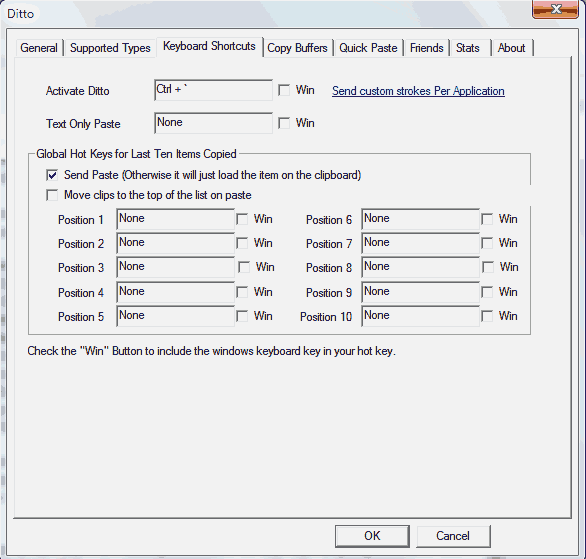Screen dimensions: 586x559
Task: Click the Position 4 hotkey field
Action: [175, 292]
